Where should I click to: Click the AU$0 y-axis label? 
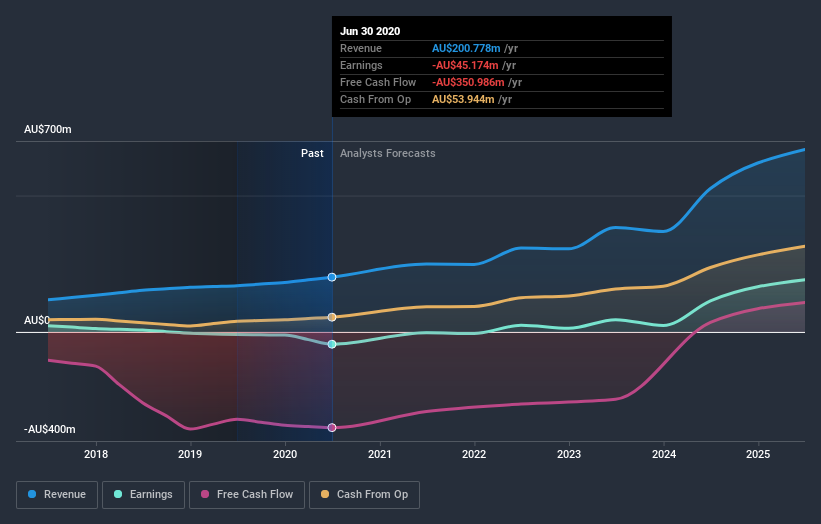(37, 320)
